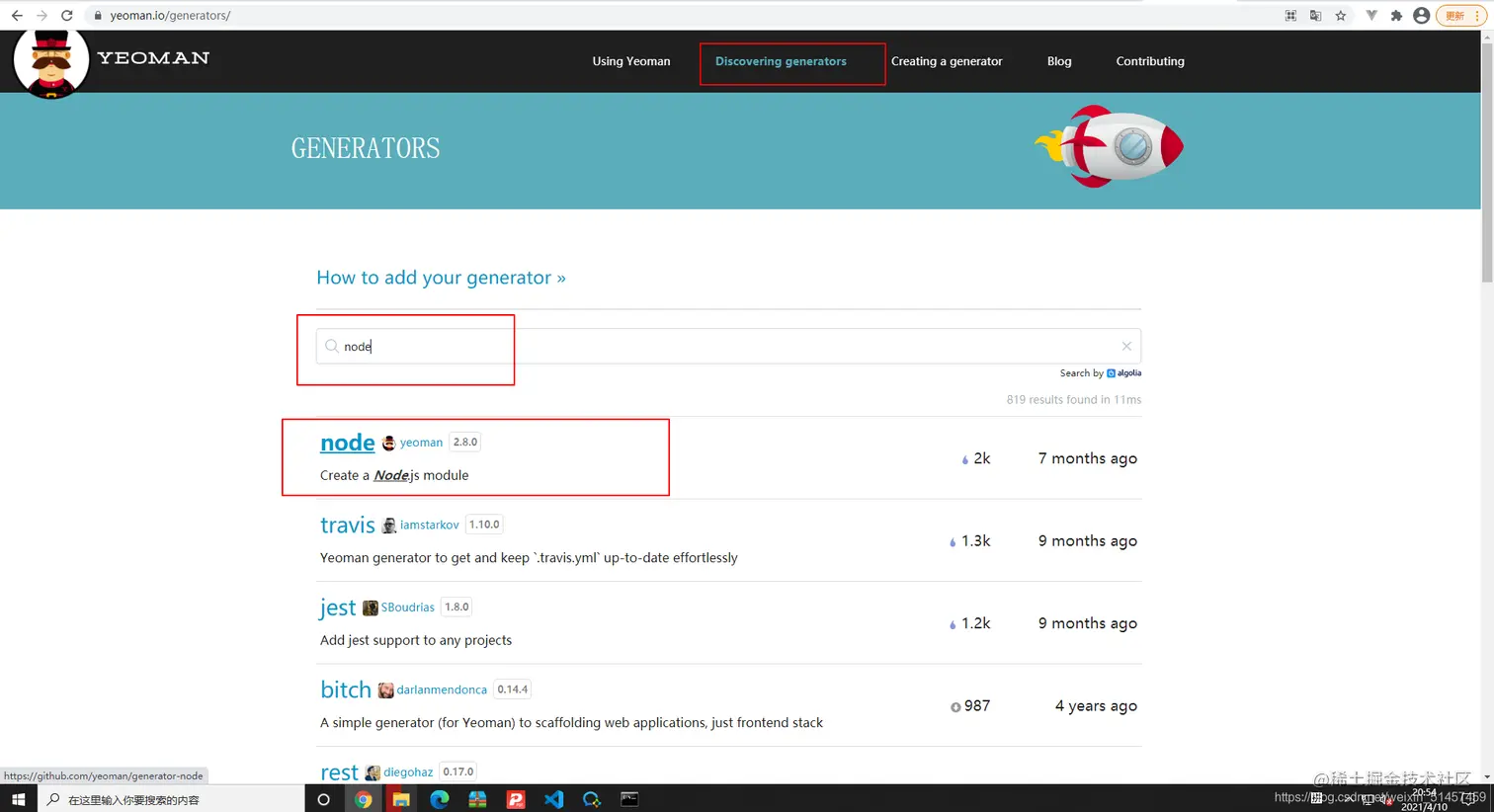Click the 2.8.0 version badge
Viewport: 1494px width, 812px height.
click(x=465, y=443)
